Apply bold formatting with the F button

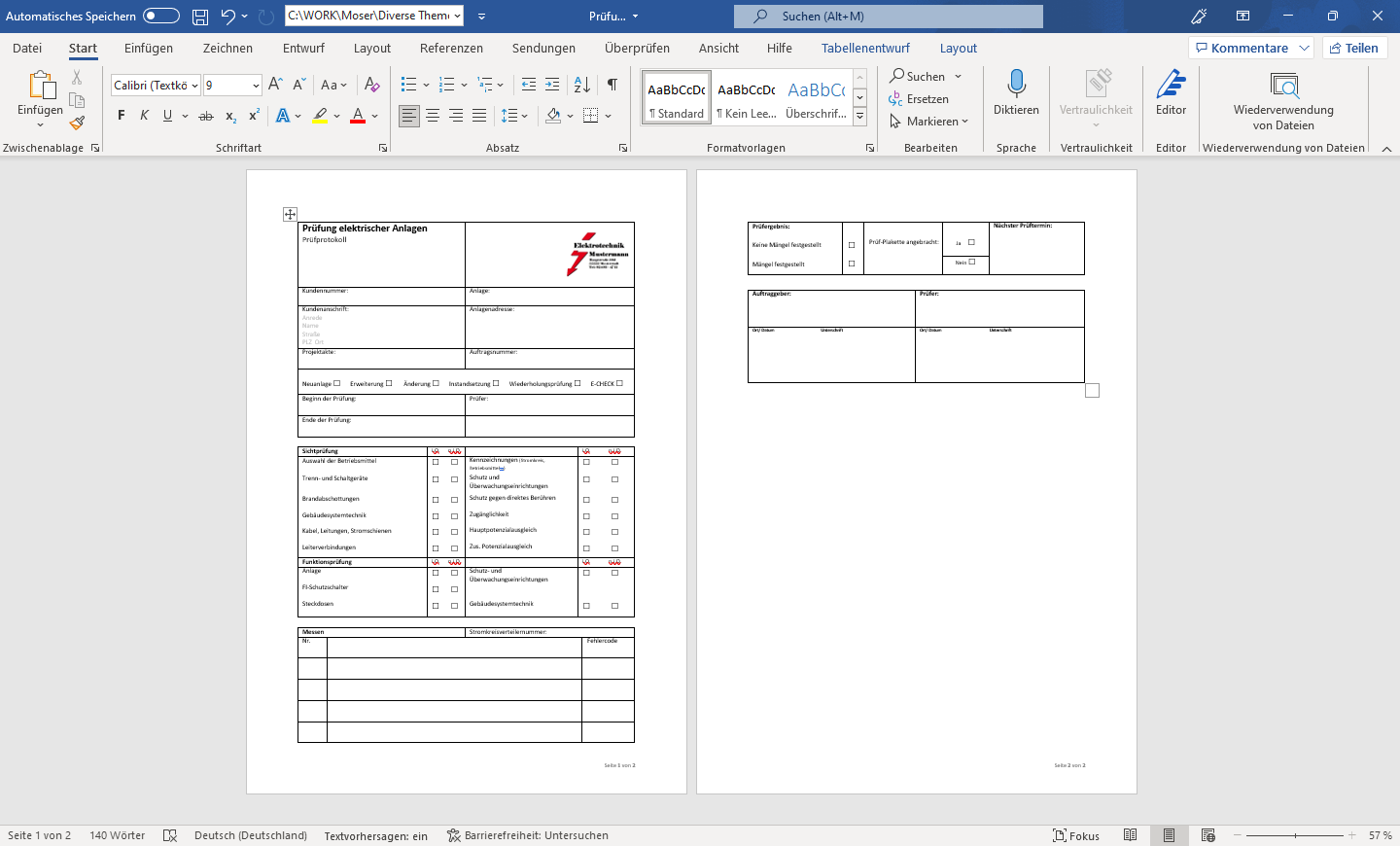pyautogui.click(x=122, y=116)
